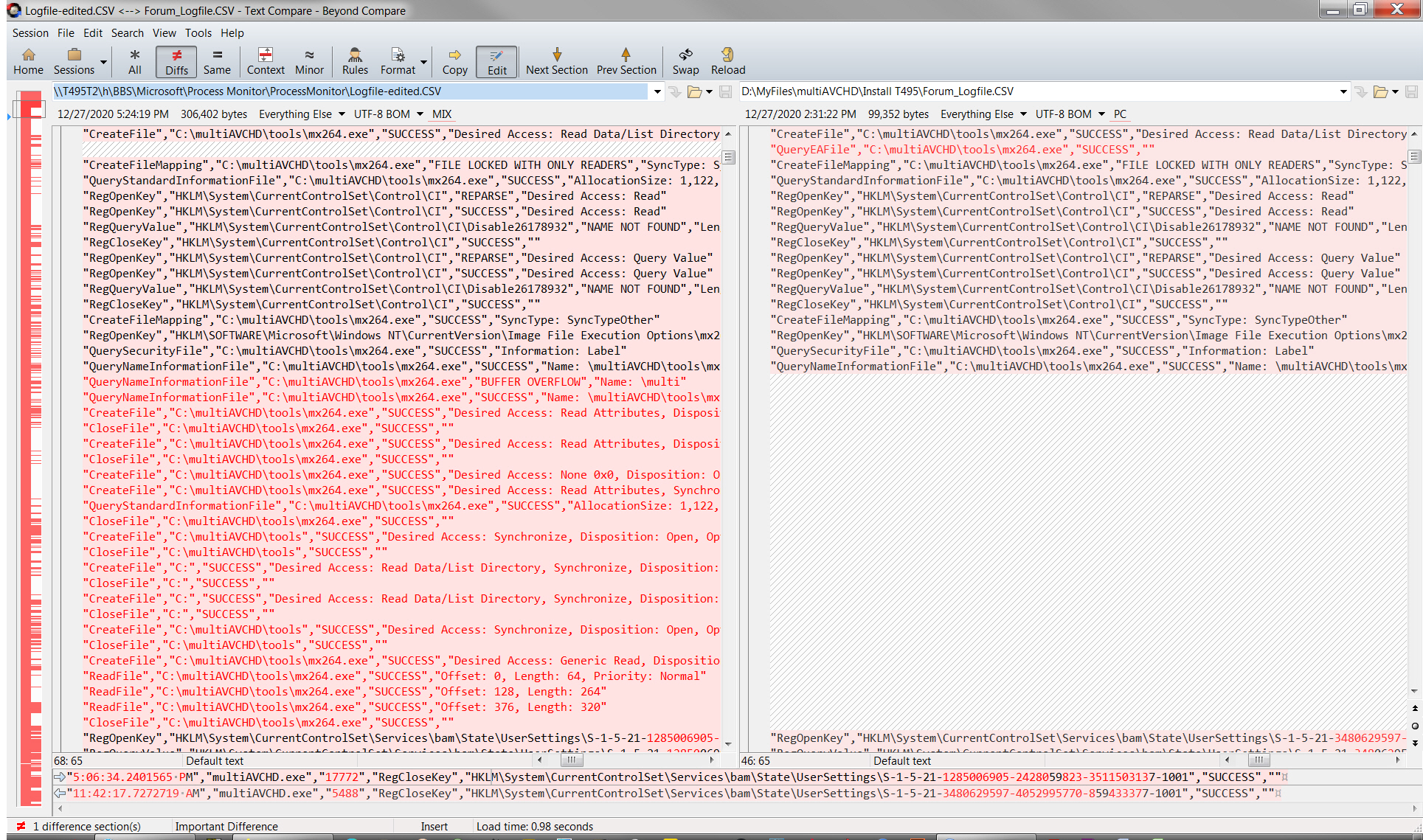Screen dimensions: 1423x840
Task: Open the Format button dropdown arrow
Action: pos(424,62)
